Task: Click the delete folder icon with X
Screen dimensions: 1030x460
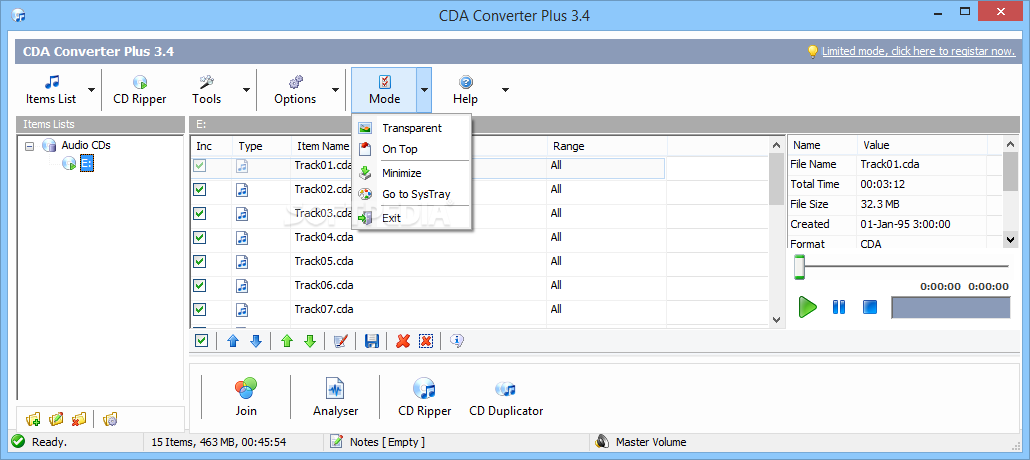Action: 79,419
